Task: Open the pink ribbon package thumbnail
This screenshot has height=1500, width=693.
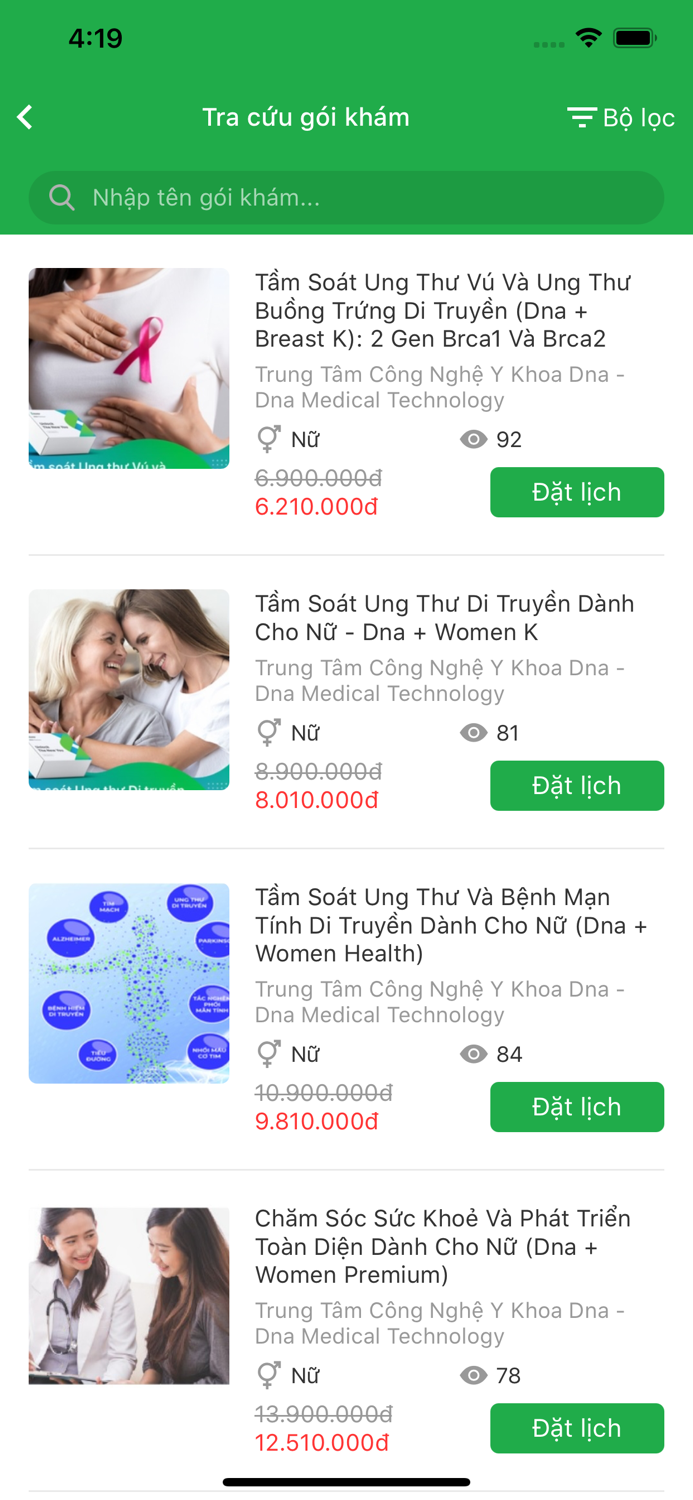Action: point(128,368)
